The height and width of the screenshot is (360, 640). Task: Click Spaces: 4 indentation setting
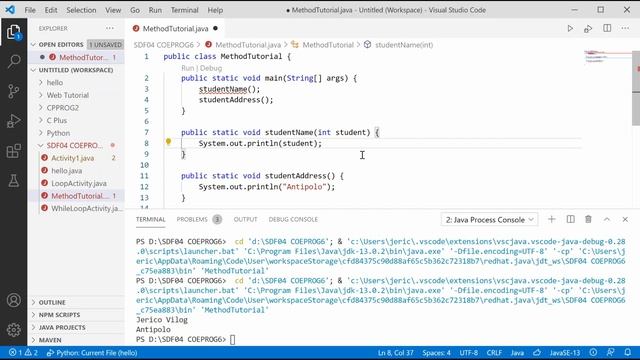tap(436, 353)
